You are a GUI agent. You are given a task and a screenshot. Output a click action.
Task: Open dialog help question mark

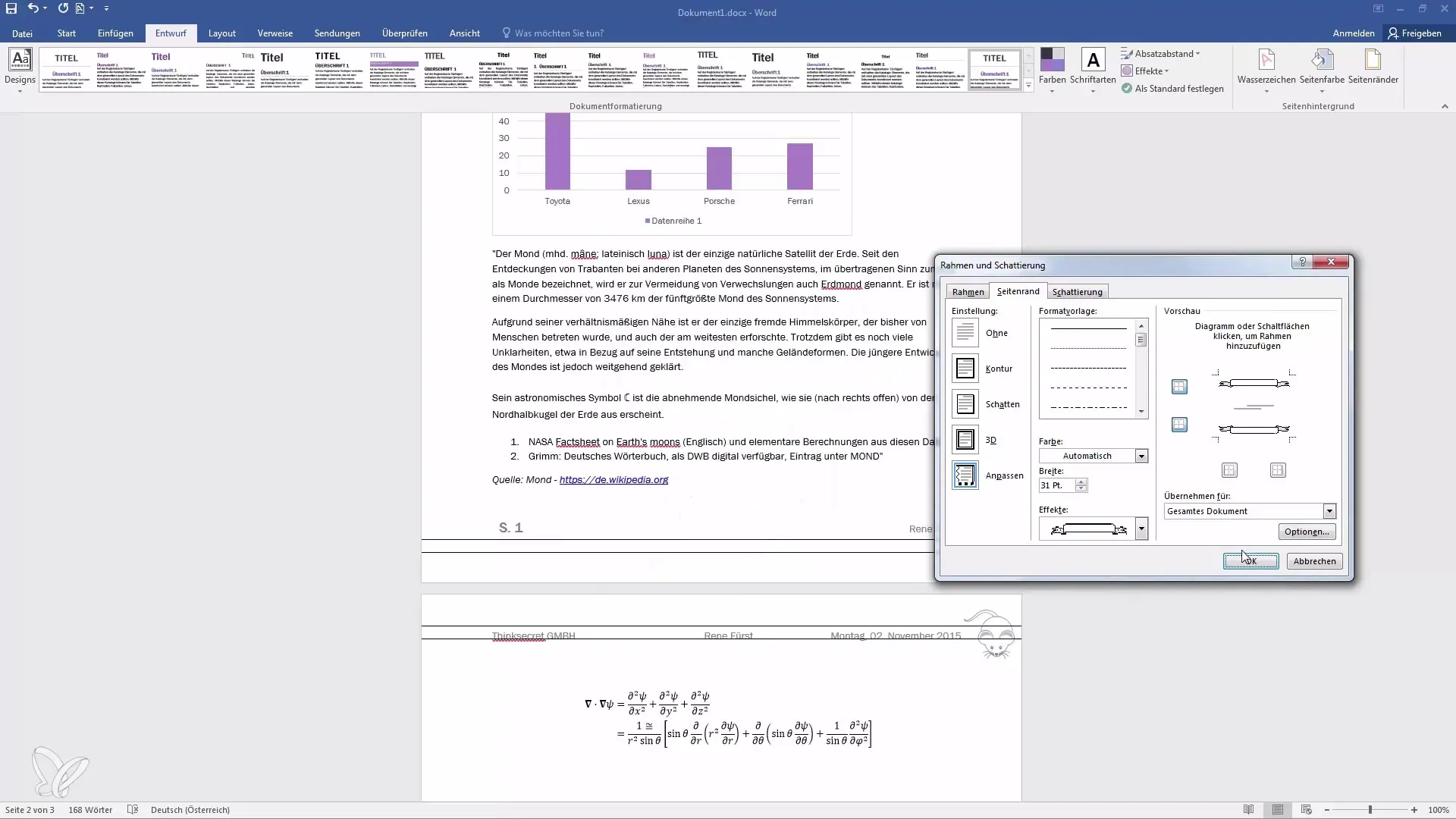click(x=1302, y=262)
